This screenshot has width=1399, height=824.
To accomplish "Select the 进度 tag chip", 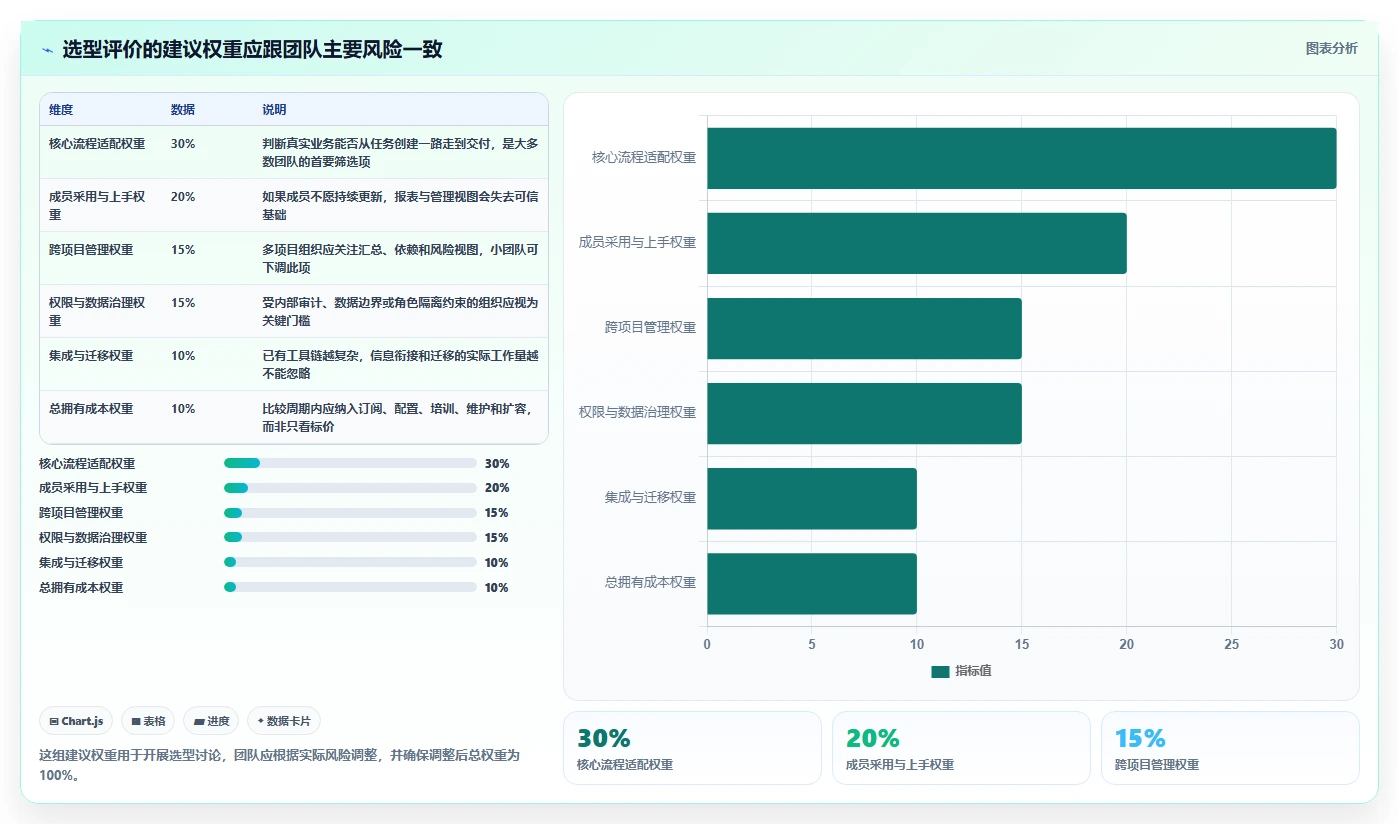I will pyautogui.click(x=211, y=721).
